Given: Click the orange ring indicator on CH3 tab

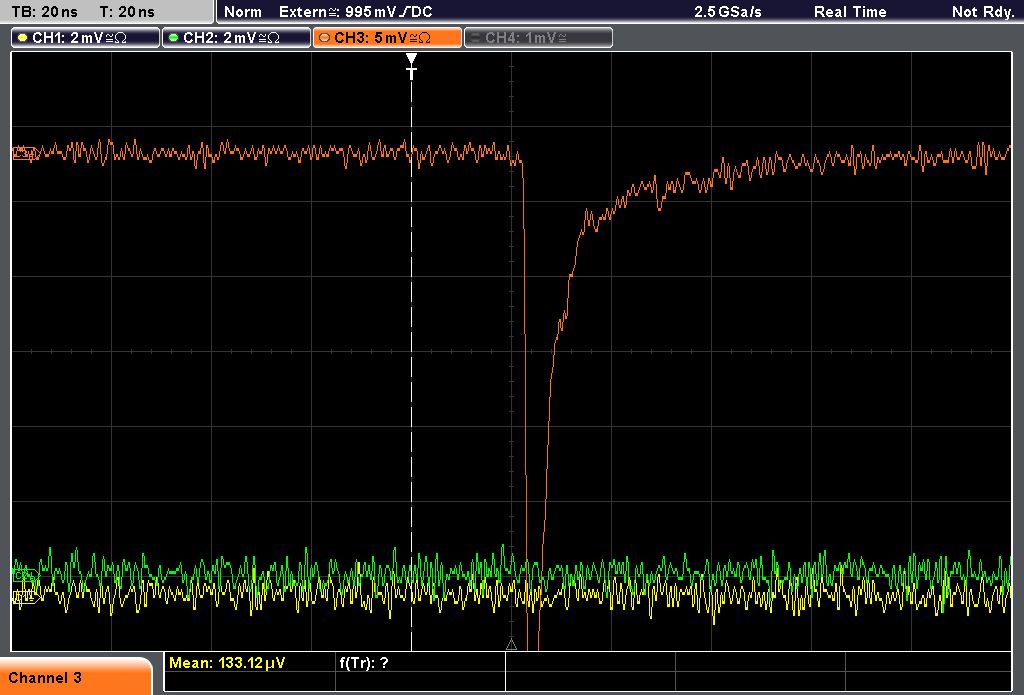Looking at the screenshot, I should [325, 38].
